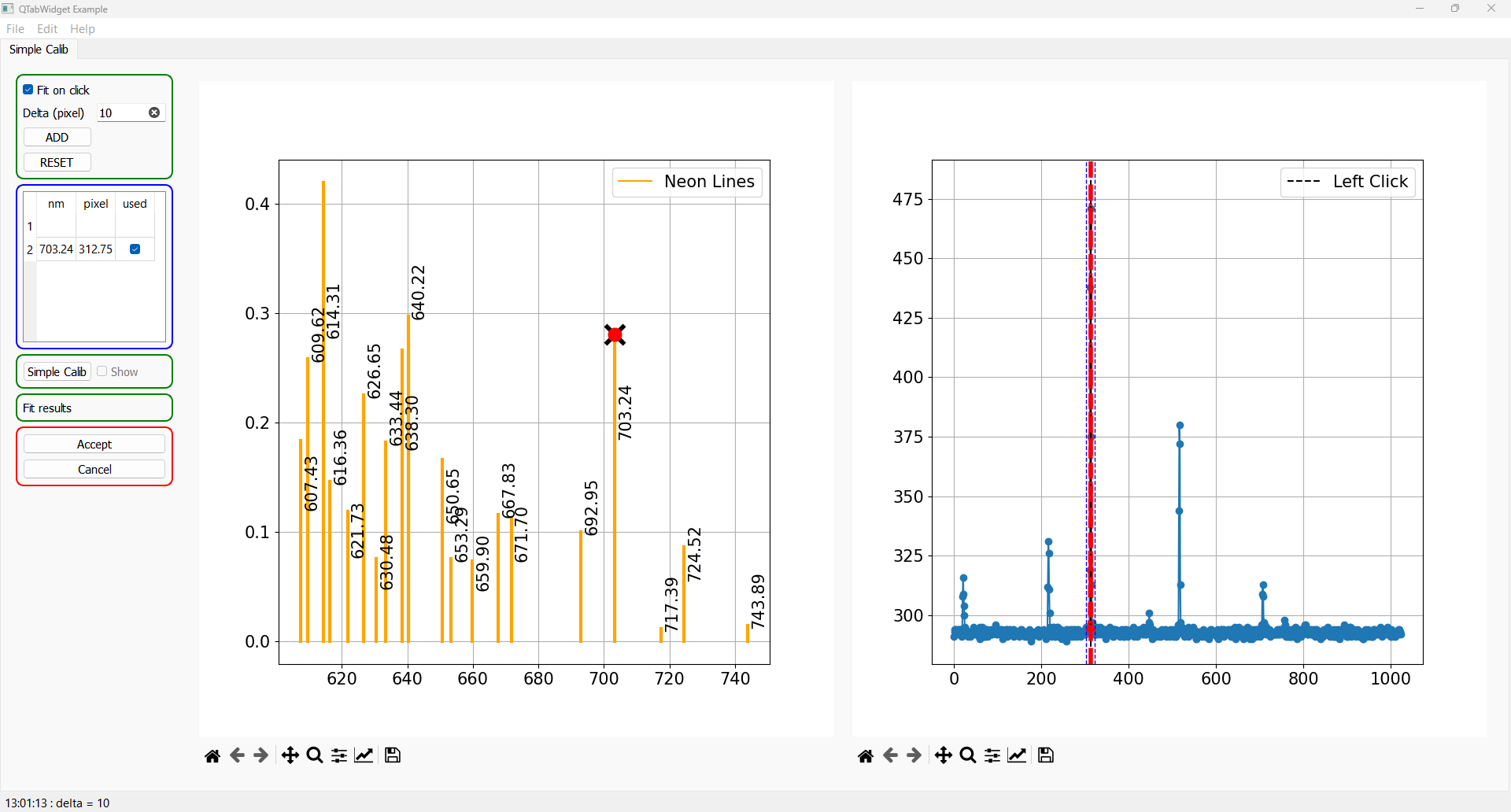Reset left plot view with Home icon
The image size is (1511, 812).
(x=212, y=755)
